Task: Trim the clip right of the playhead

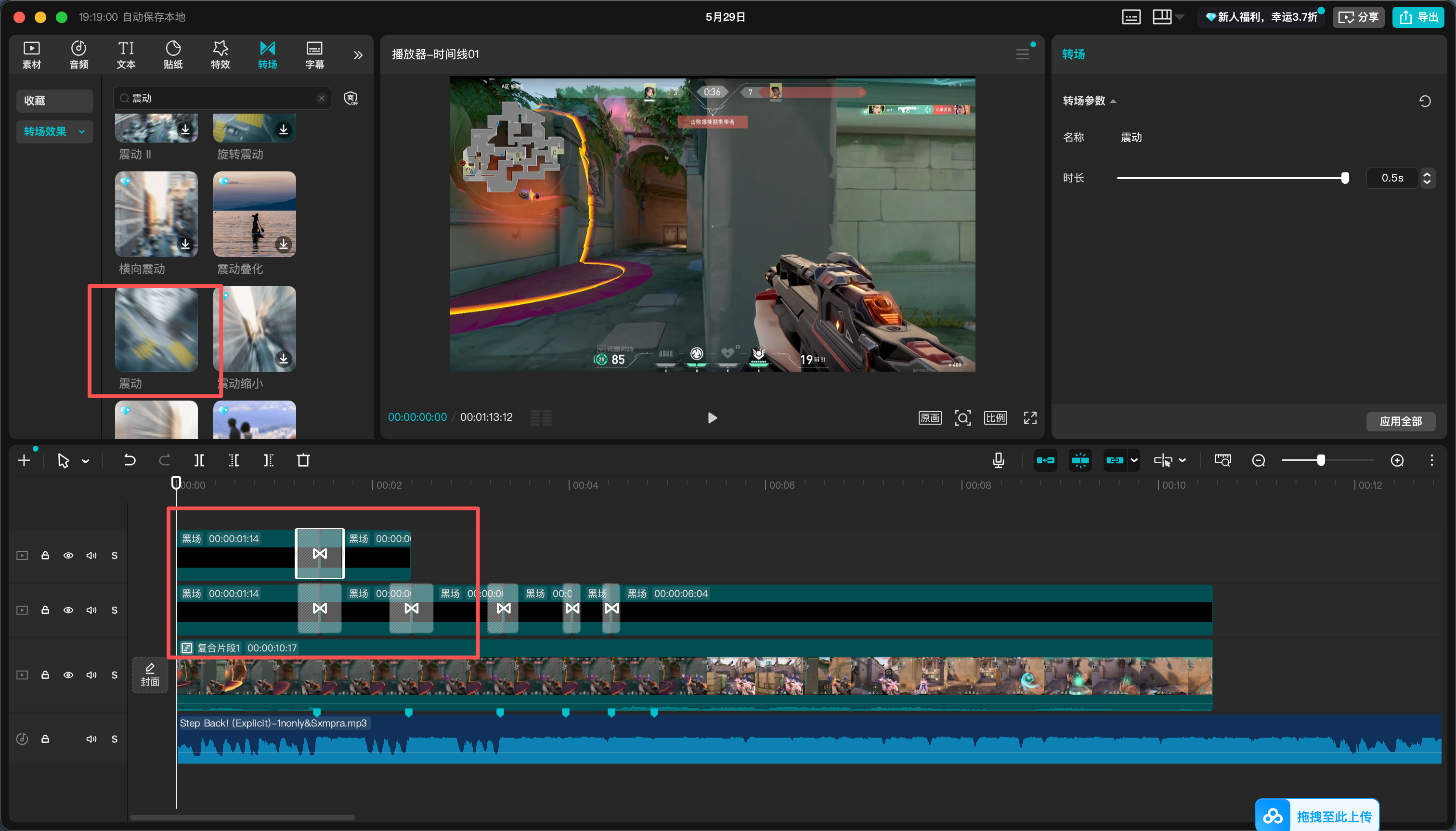Action: point(269,460)
